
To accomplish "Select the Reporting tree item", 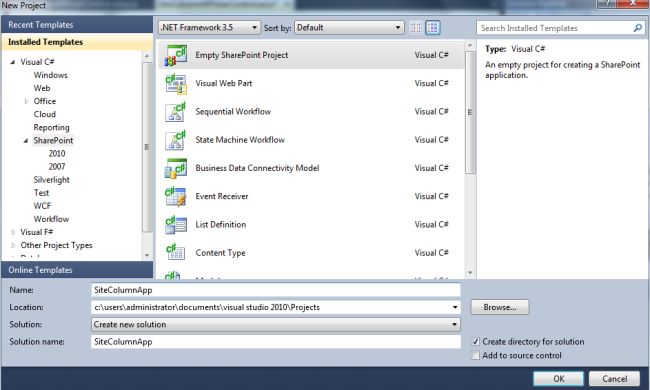I will coord(51,127).
